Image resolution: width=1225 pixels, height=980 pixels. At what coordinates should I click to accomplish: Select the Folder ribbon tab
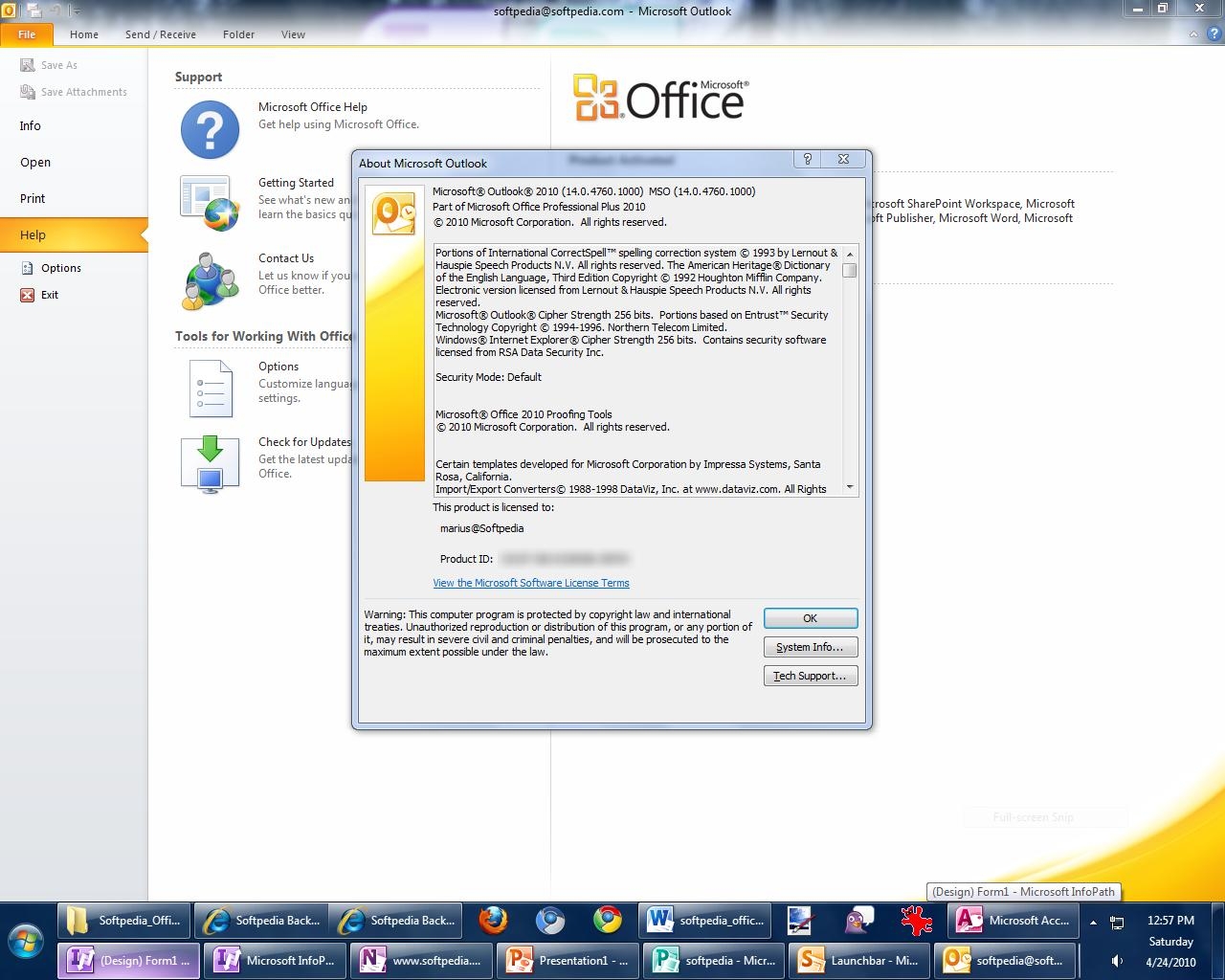(x=238, y=34)
